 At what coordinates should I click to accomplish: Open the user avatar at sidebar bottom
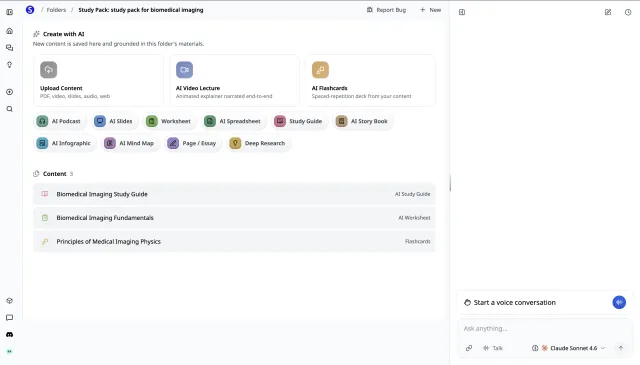point(9,351)
